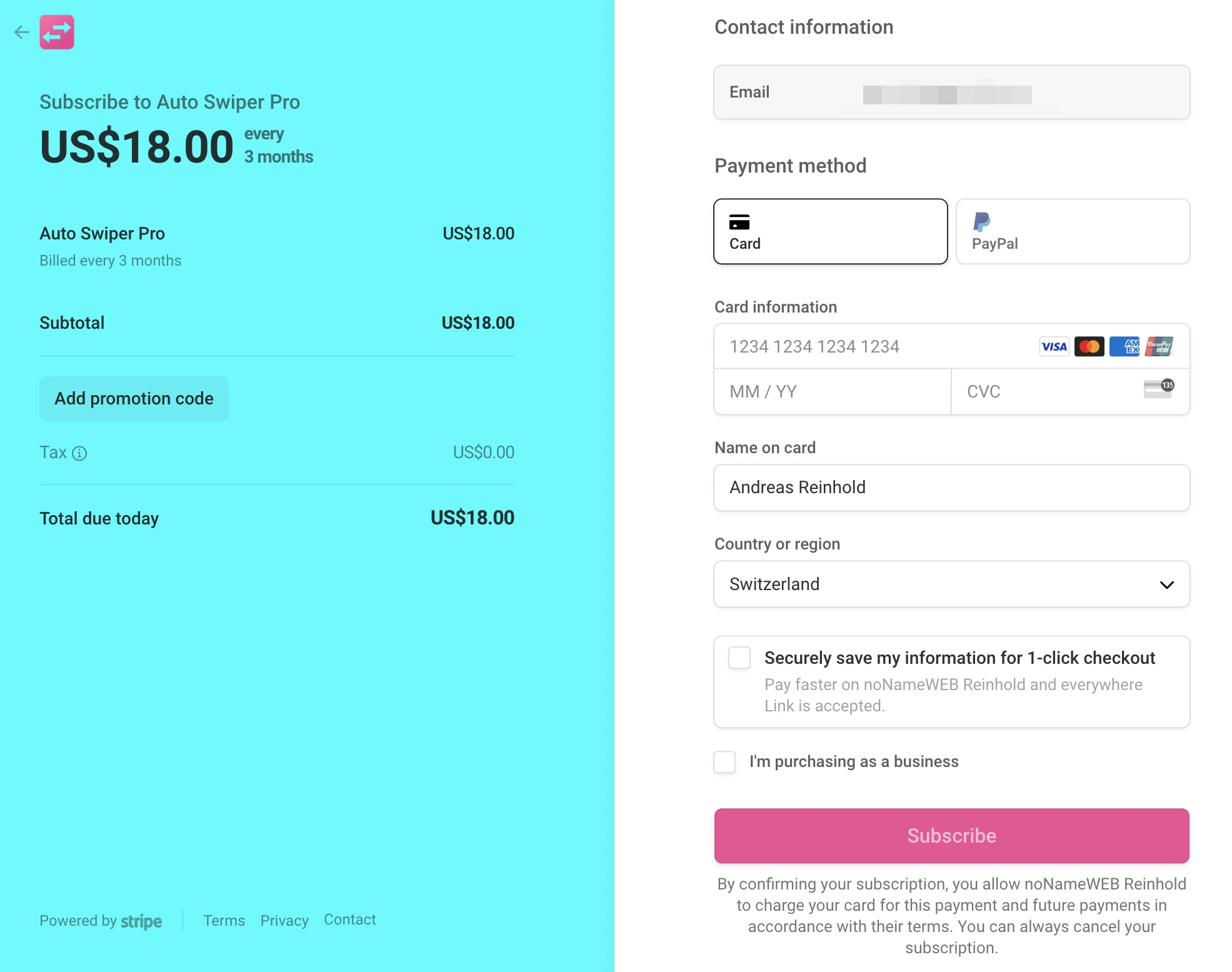
Task: Click the American Express brand icon
Action: point(1124,346)
